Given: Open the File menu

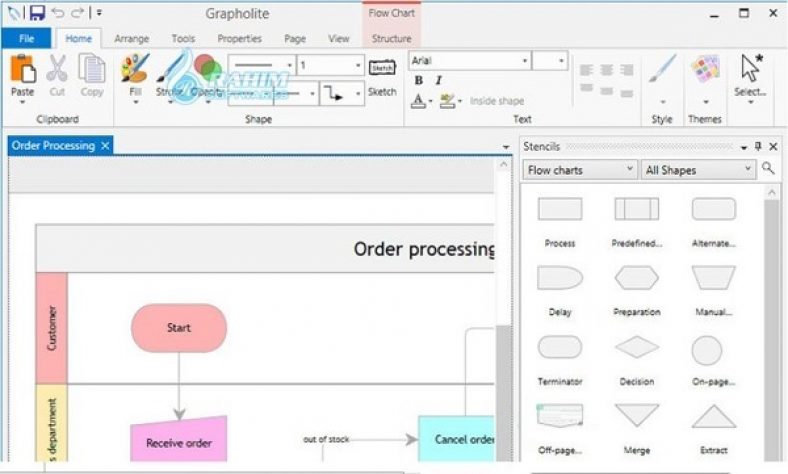Looking at the screenshot, I should tap(26, 38).
